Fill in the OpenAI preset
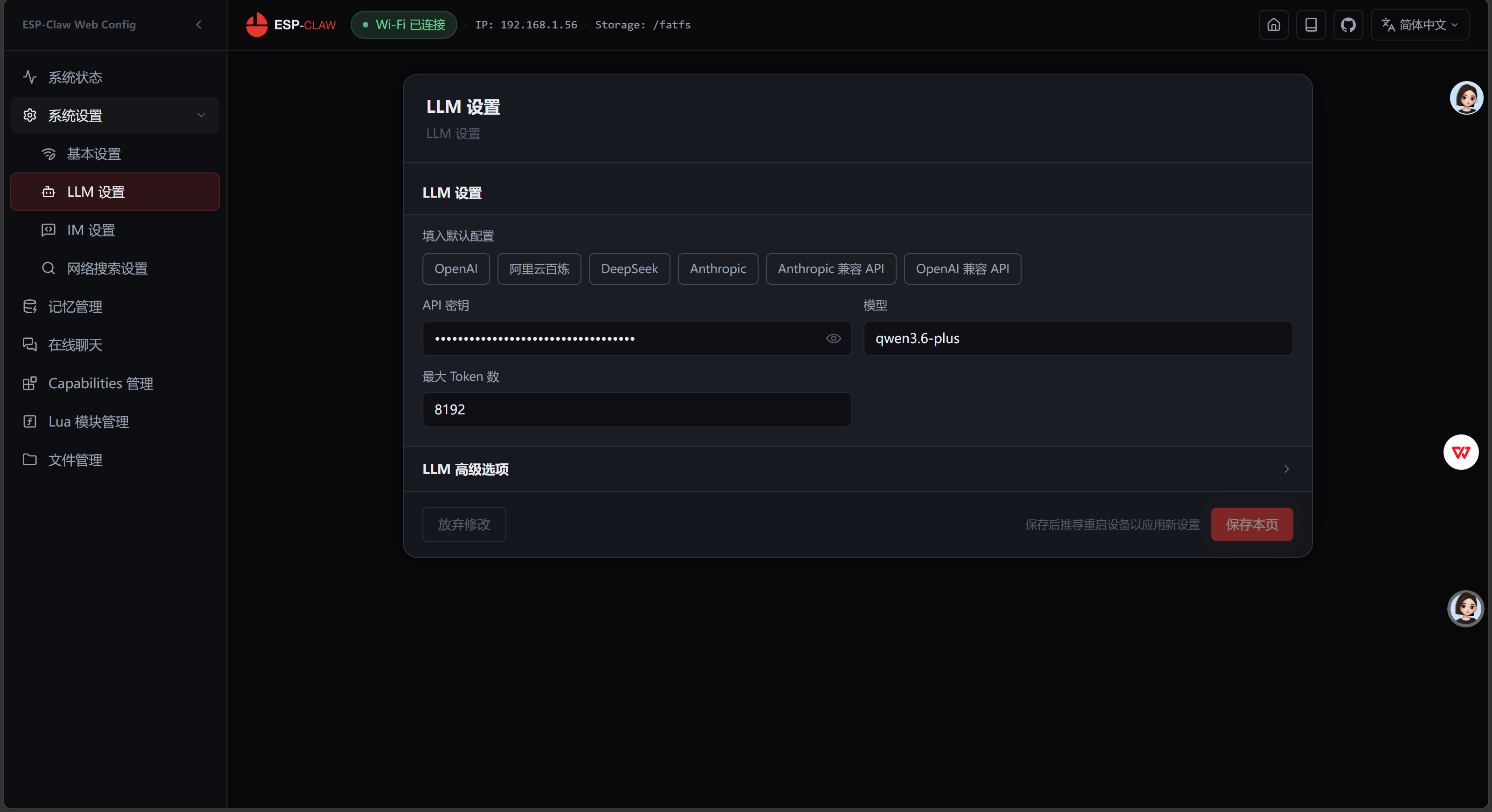 coord(456,269)
